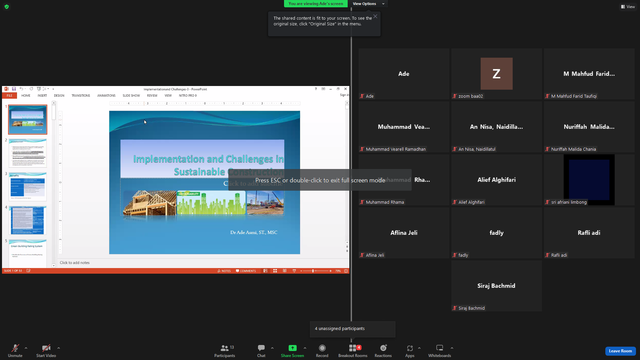Start recording with Record button
The height and width of the screenshot is (360, 640).
[322, 350]
